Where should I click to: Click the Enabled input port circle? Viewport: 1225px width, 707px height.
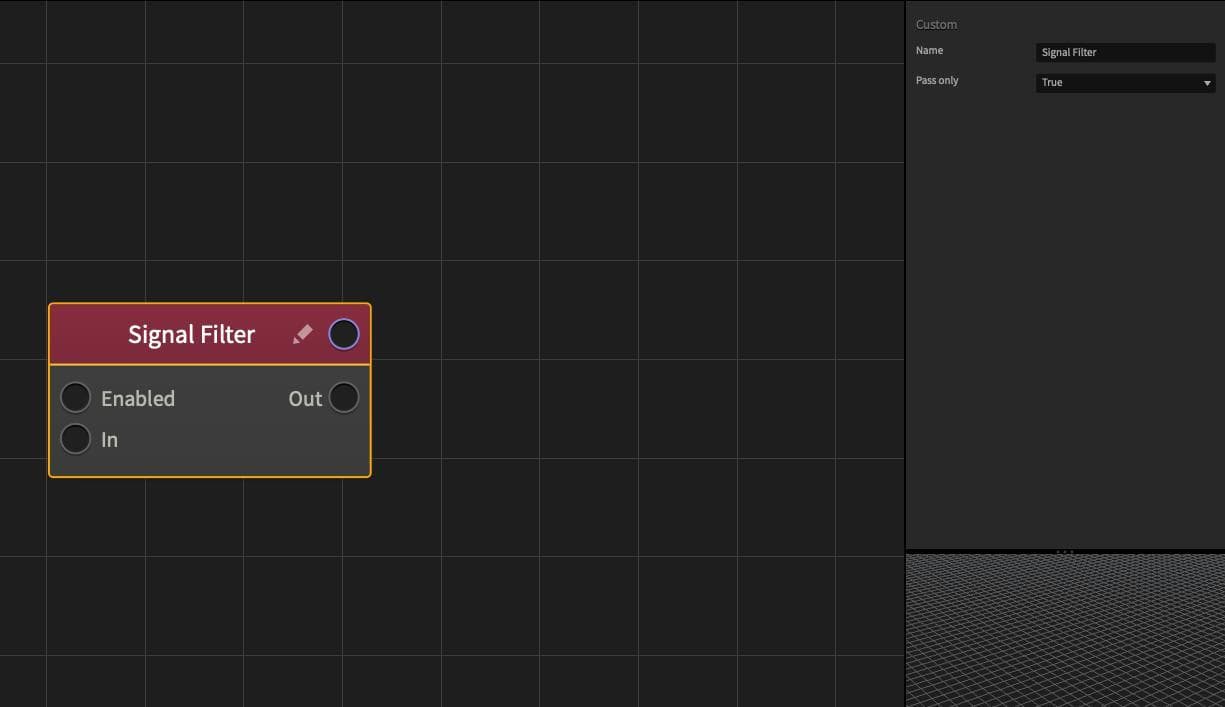point(76,398)
